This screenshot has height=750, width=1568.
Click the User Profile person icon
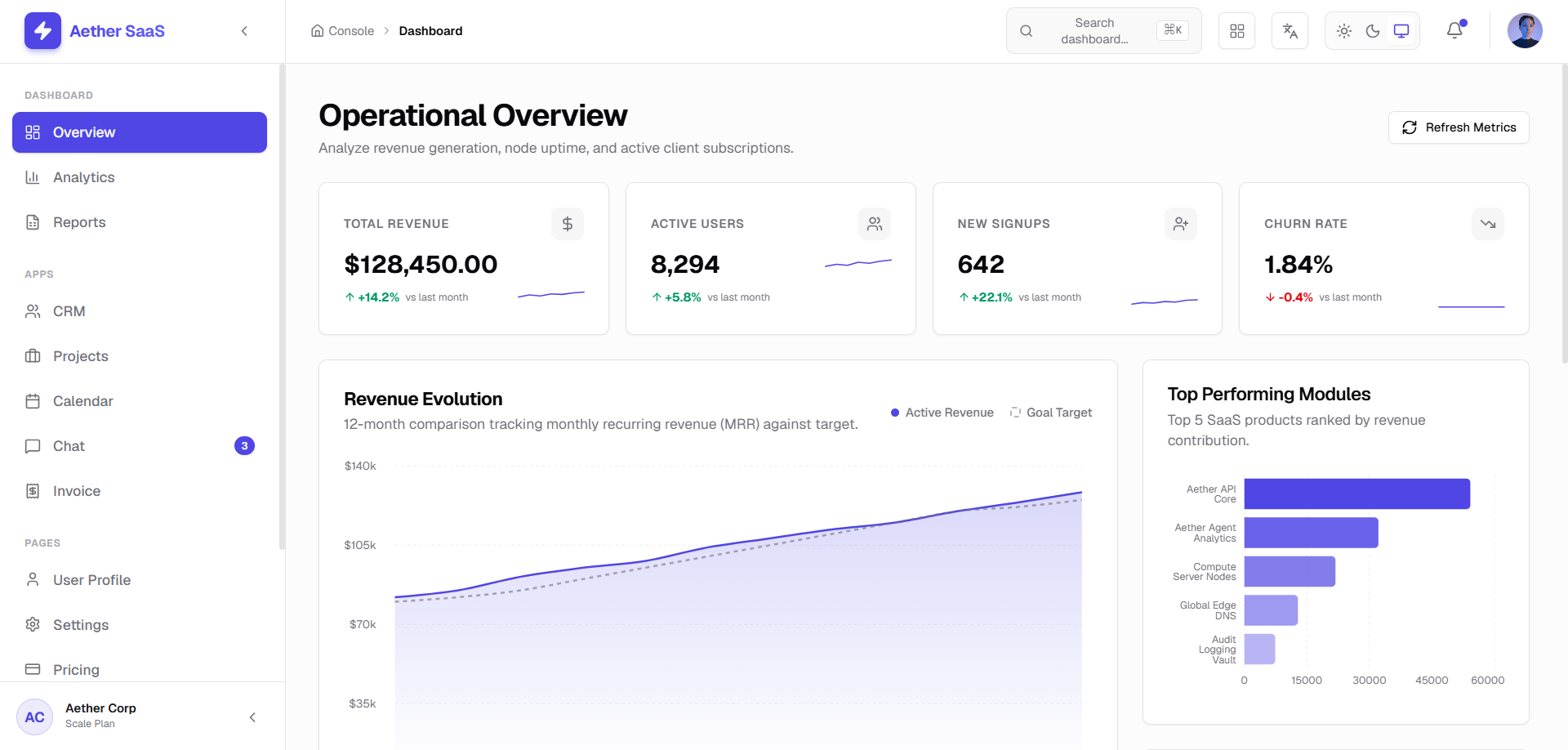[33, 580]
